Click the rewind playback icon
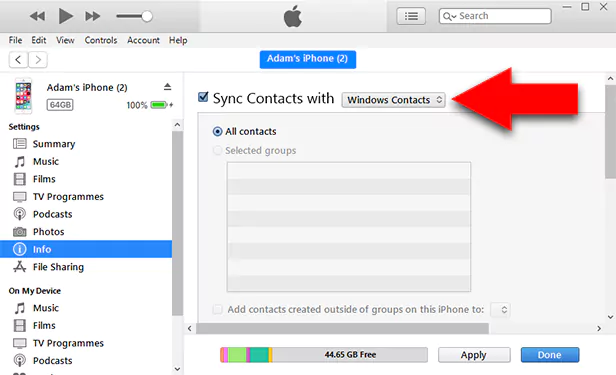616x375 pixels. [x=37, y=16]
